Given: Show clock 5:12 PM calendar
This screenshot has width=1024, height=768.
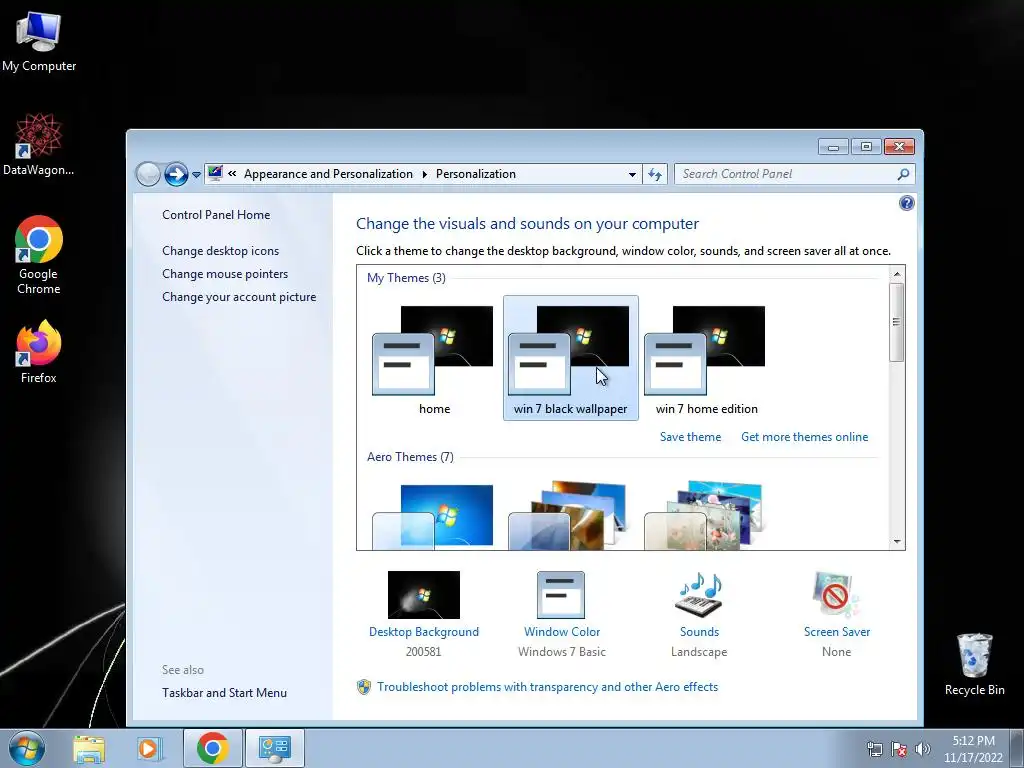Looking at the screenshot, I should [973, 749].
